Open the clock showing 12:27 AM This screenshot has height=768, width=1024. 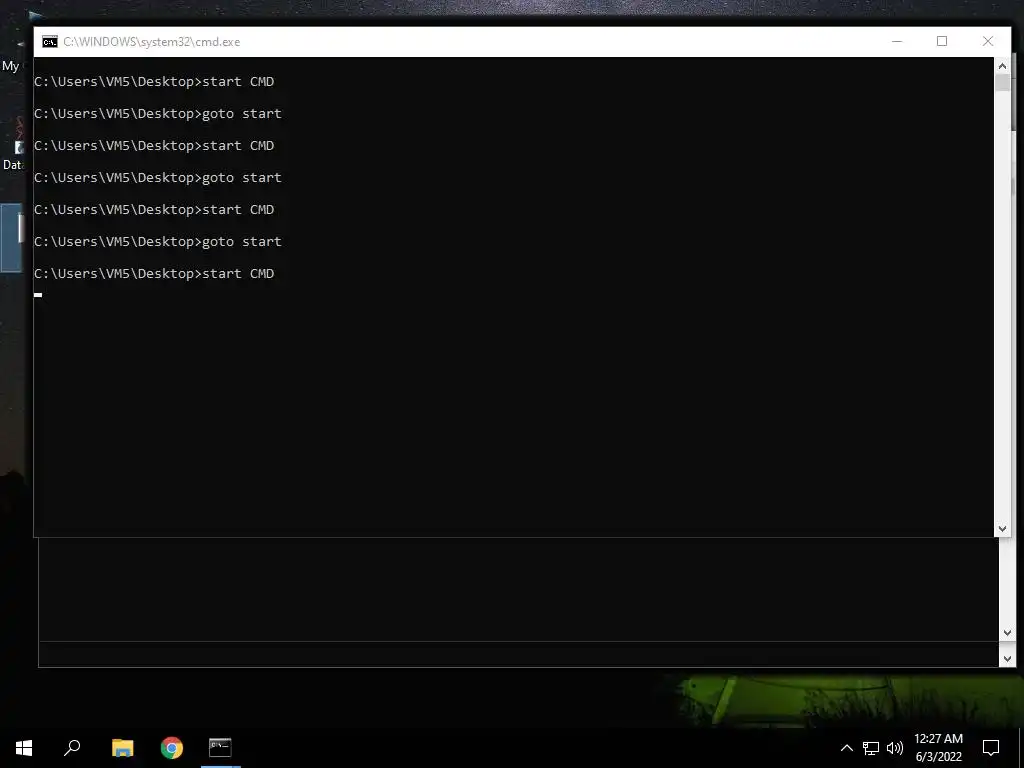(938, 748)
